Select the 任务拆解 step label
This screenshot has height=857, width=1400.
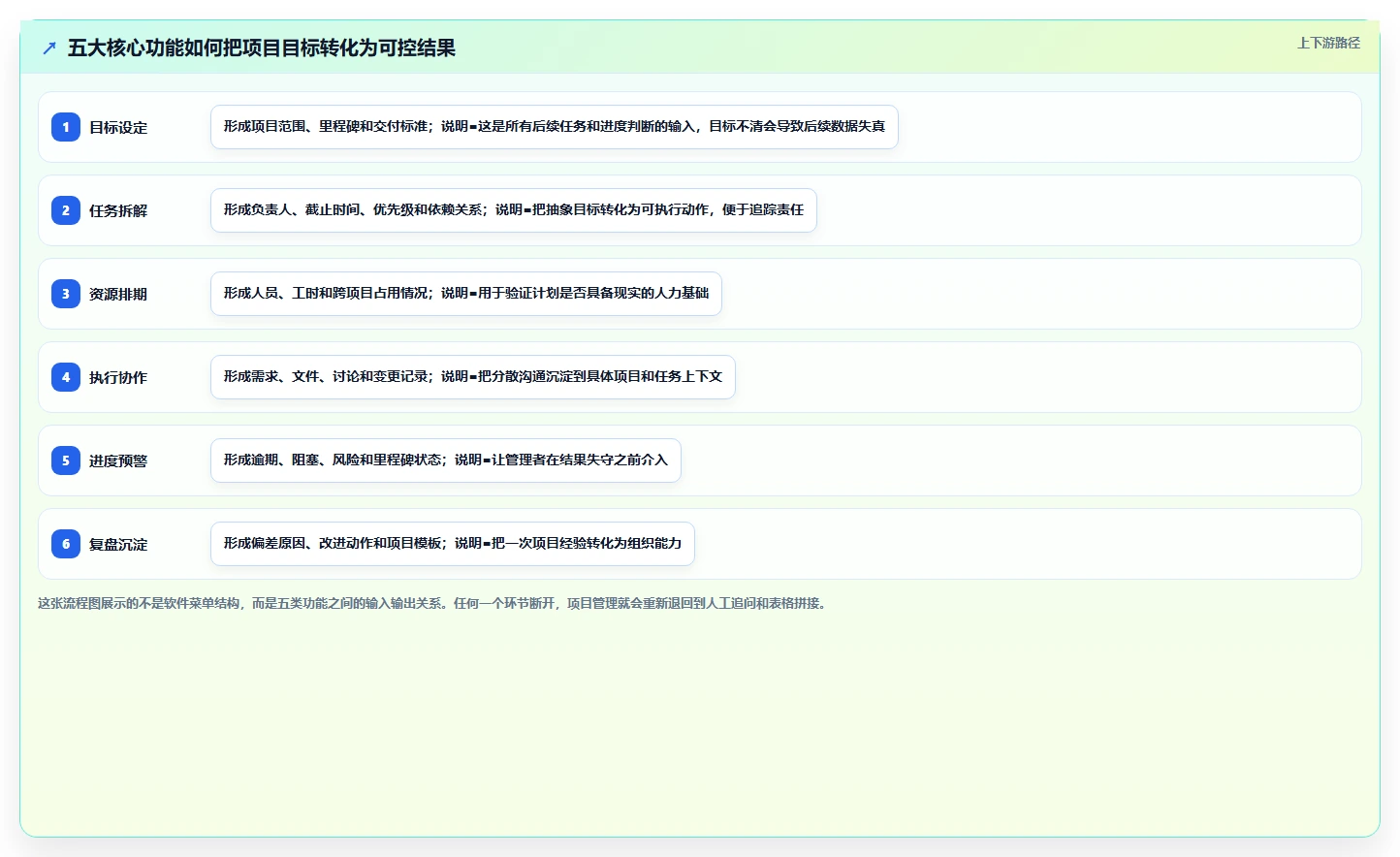point(118,211)
